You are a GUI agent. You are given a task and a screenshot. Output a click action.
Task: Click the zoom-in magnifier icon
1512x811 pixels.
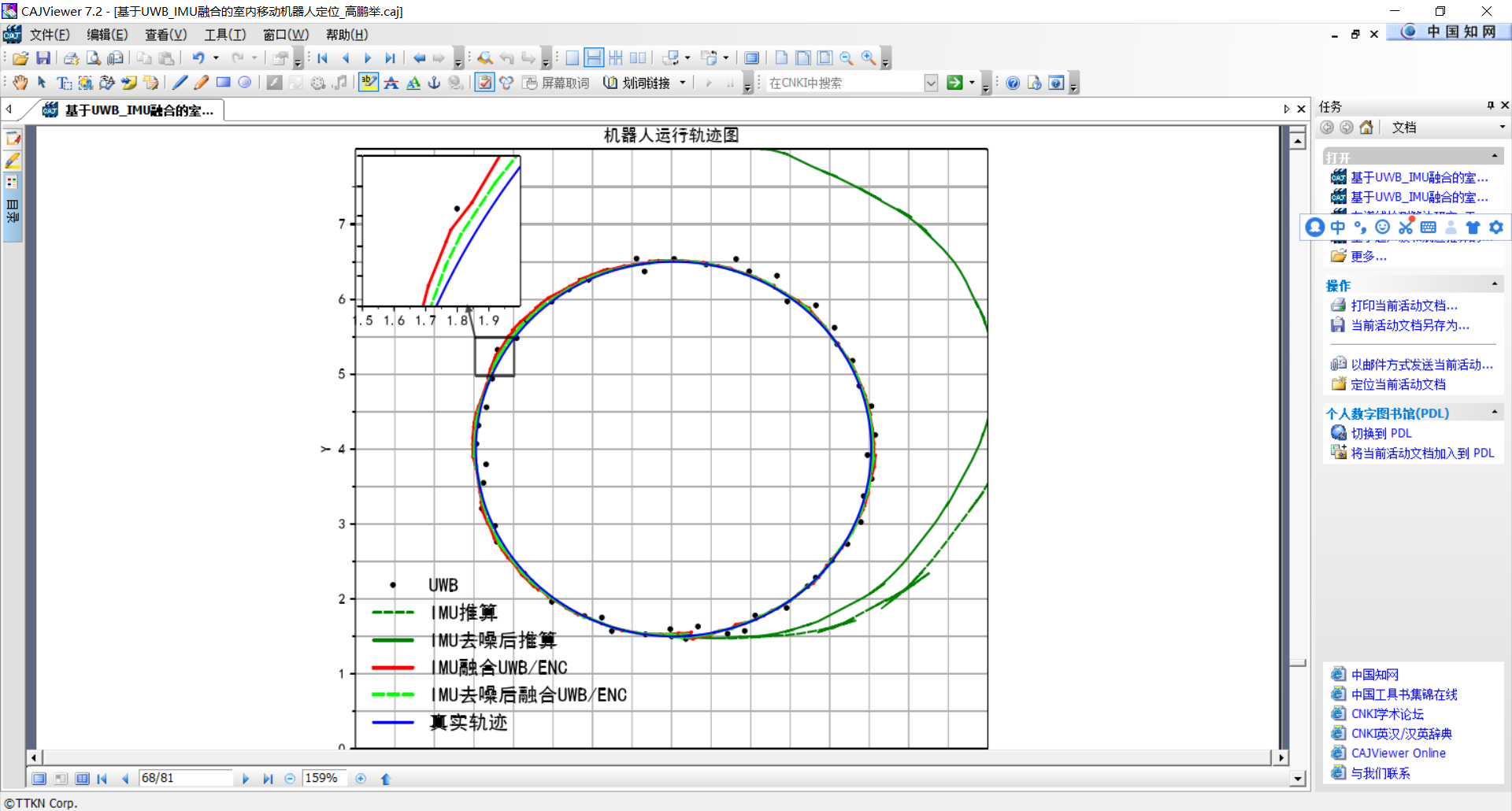pos(869,57)
